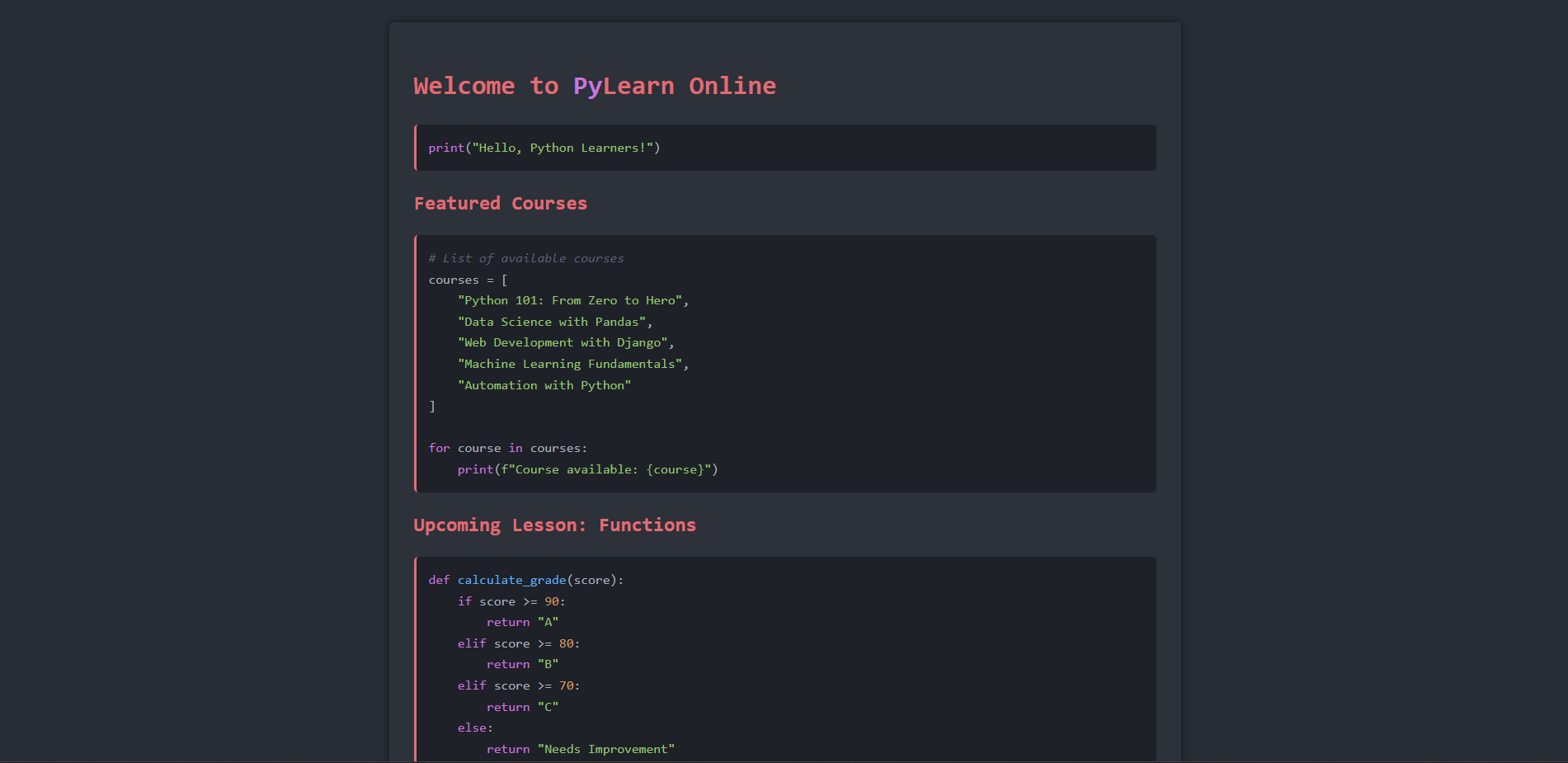The image size is (1568, 763).
Task: Click the word 'PyLearn' in the title
Action: [624, 87]
